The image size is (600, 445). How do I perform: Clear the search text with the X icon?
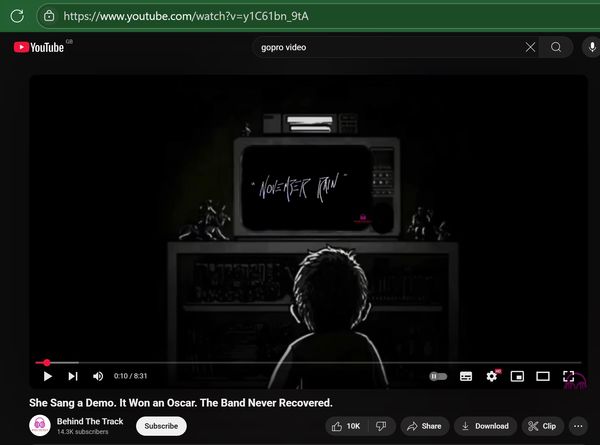click(x=530, y=47)
